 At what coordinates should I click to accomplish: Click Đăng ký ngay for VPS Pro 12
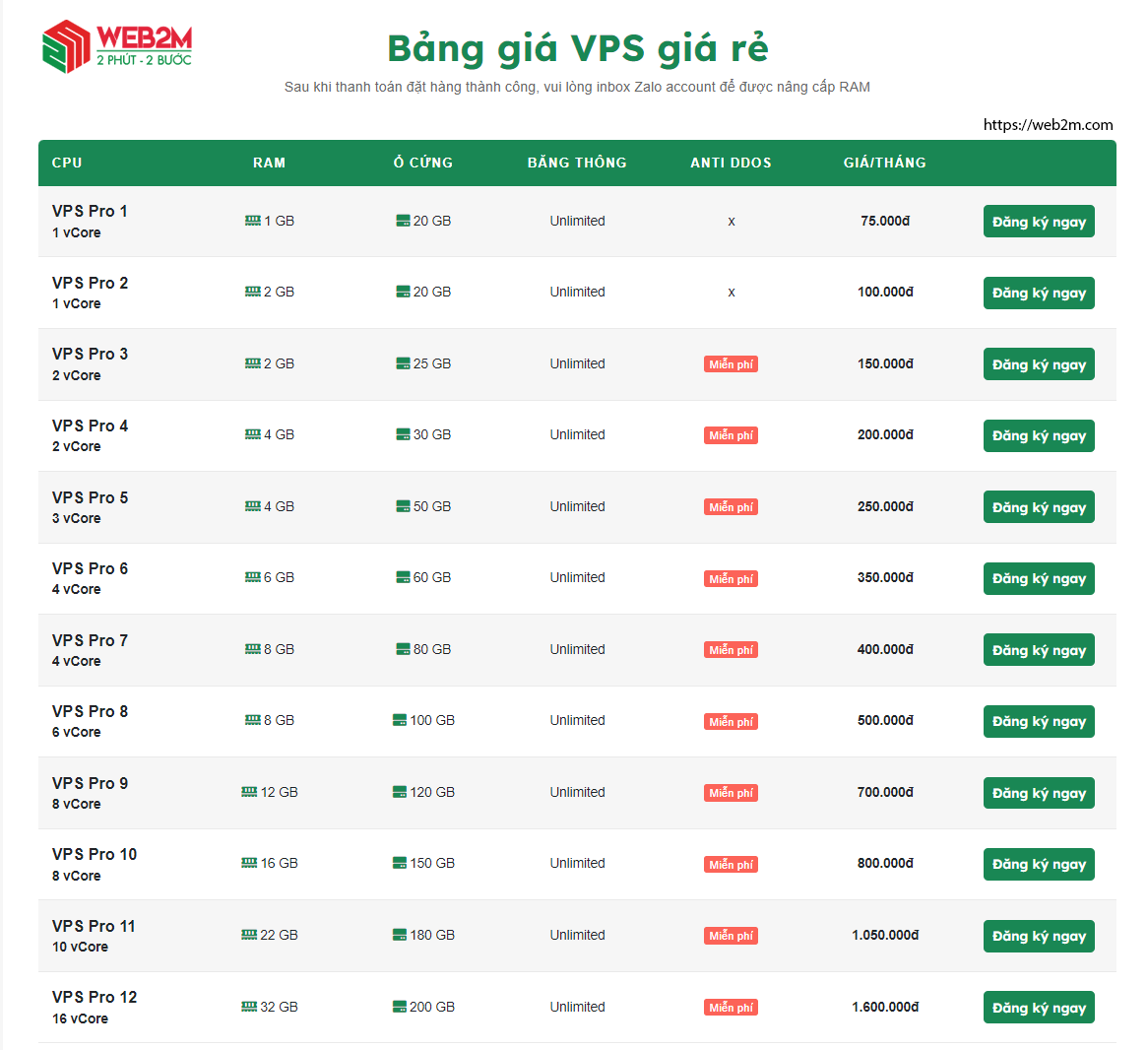[x=1039, y=1007]
